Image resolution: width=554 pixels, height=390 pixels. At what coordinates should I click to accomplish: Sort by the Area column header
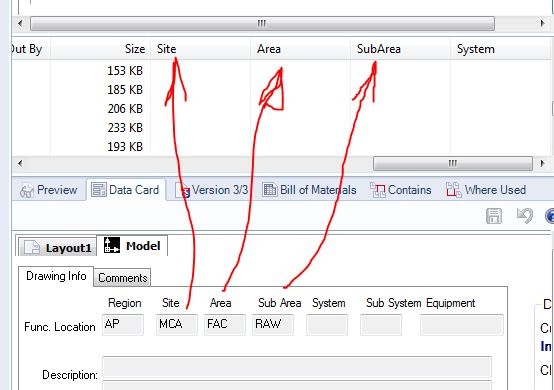click(301, 49)
